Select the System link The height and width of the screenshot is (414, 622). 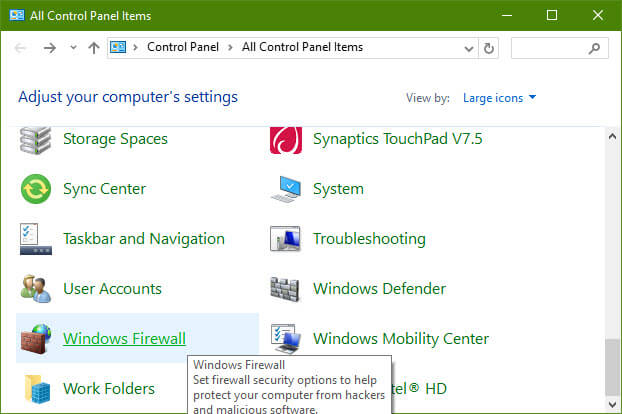click(338, 189)
